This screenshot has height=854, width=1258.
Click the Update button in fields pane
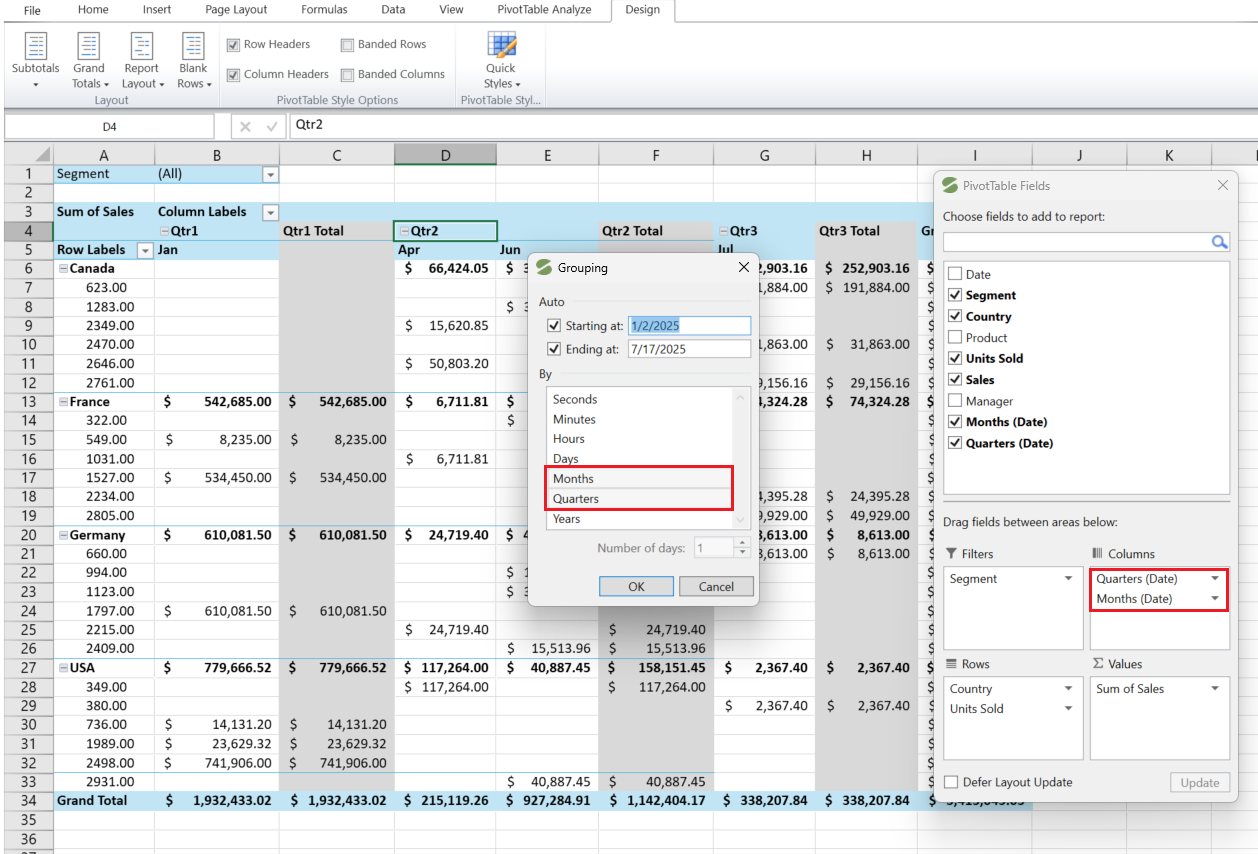click(x=1199, y=783)
